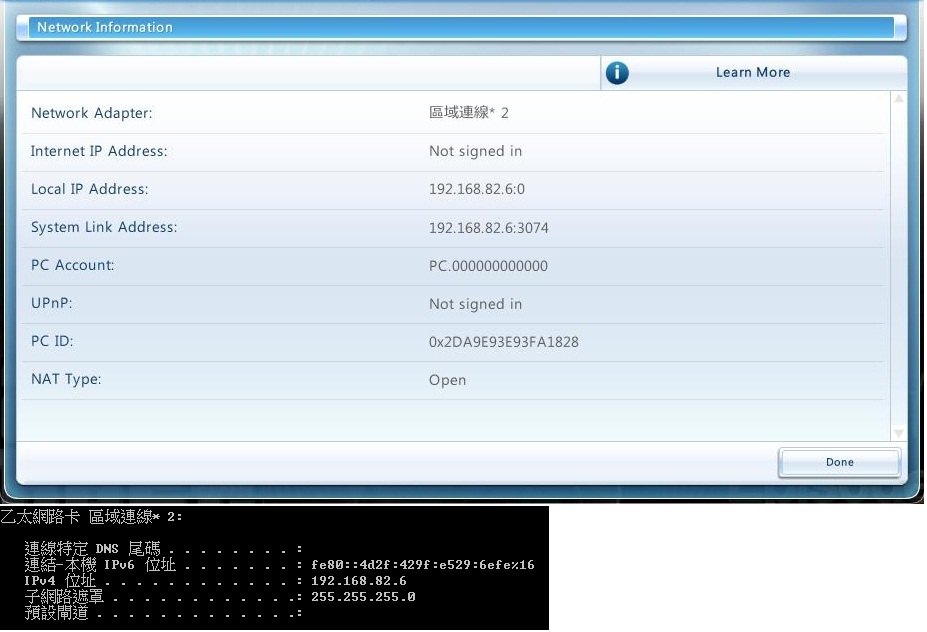Select the Local IP Address label

pos(89,189)
